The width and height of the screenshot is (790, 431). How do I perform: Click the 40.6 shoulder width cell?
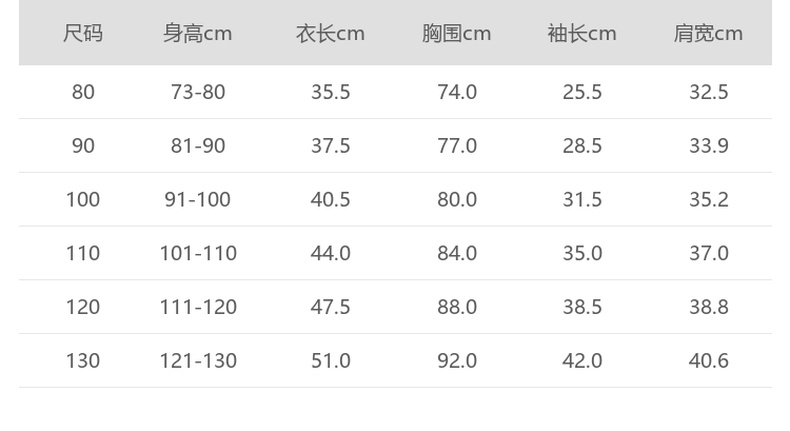pos(708,361)
